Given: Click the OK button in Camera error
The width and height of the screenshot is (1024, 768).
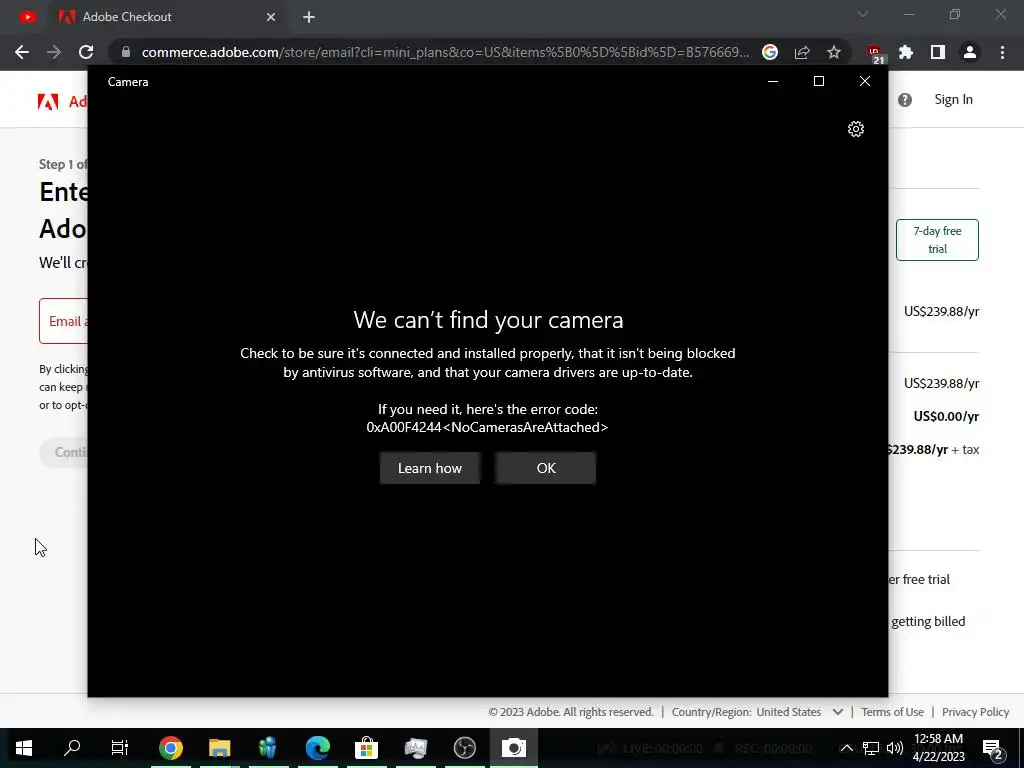Looking at the screenshot, I should (545, 468).
